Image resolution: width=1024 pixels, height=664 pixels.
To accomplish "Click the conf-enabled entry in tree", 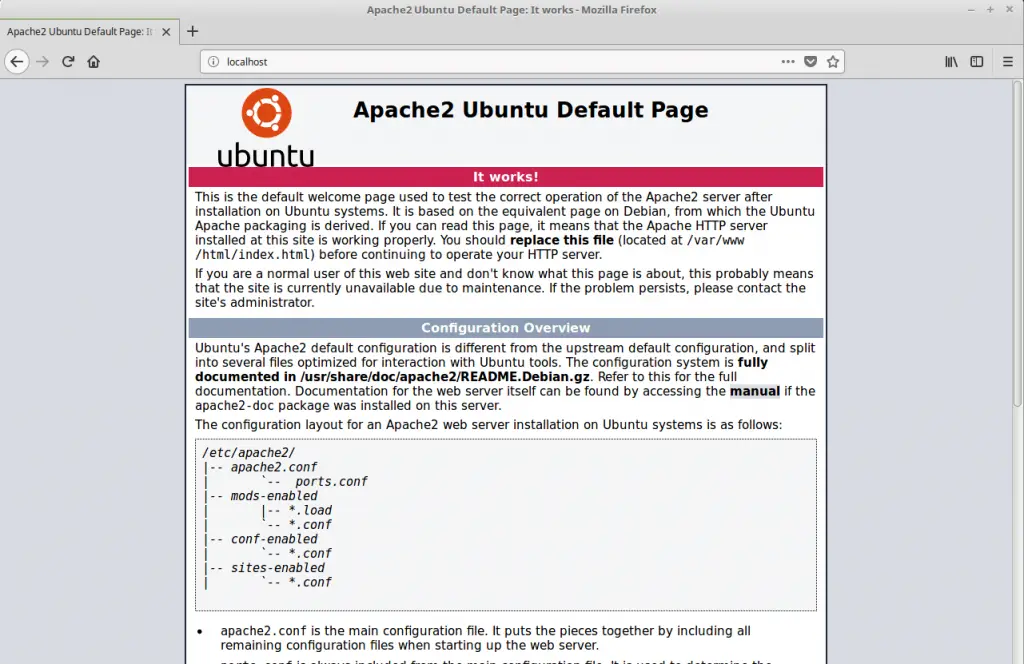I will coord(274,539).
